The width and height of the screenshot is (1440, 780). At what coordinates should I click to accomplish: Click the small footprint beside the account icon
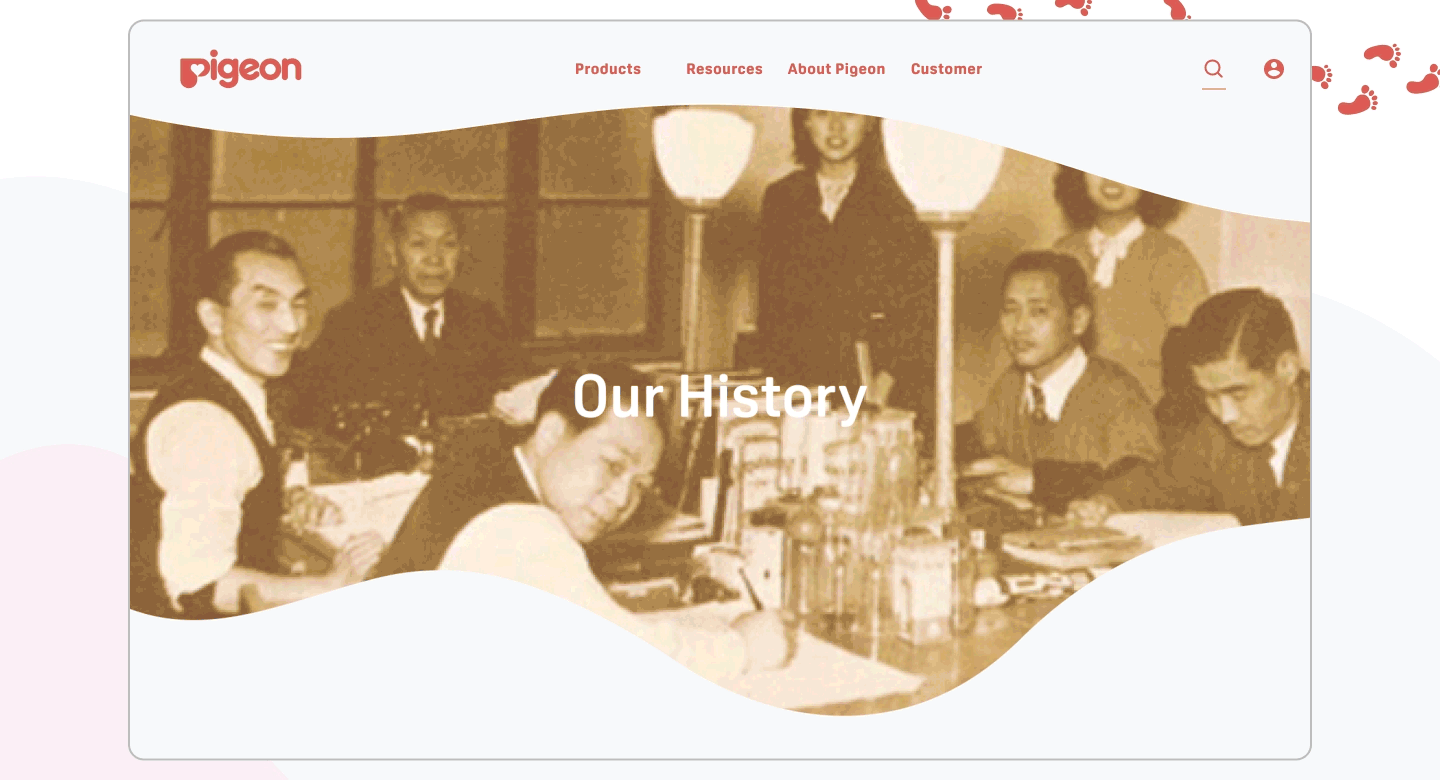click(1321, 76)
